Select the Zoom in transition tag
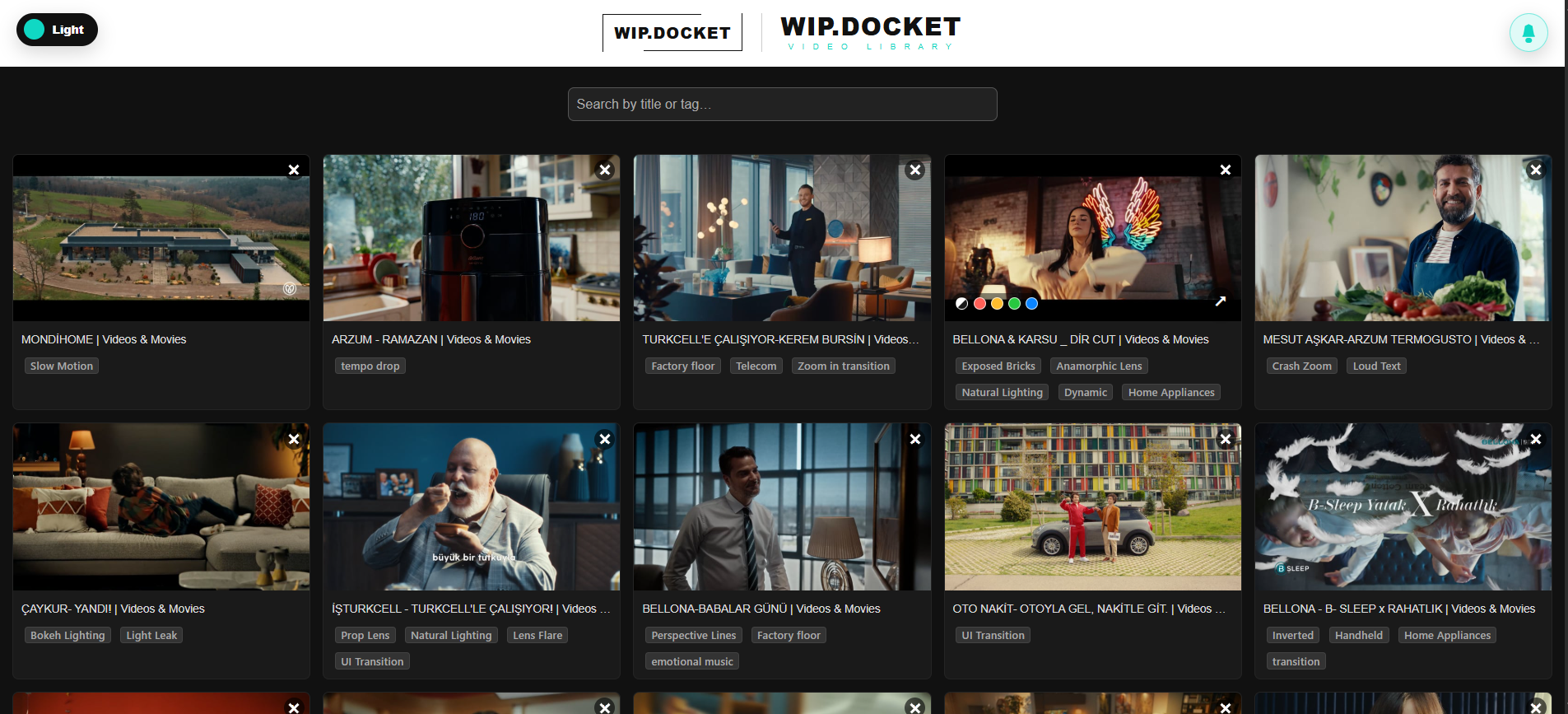 click(x=844, y=366)
